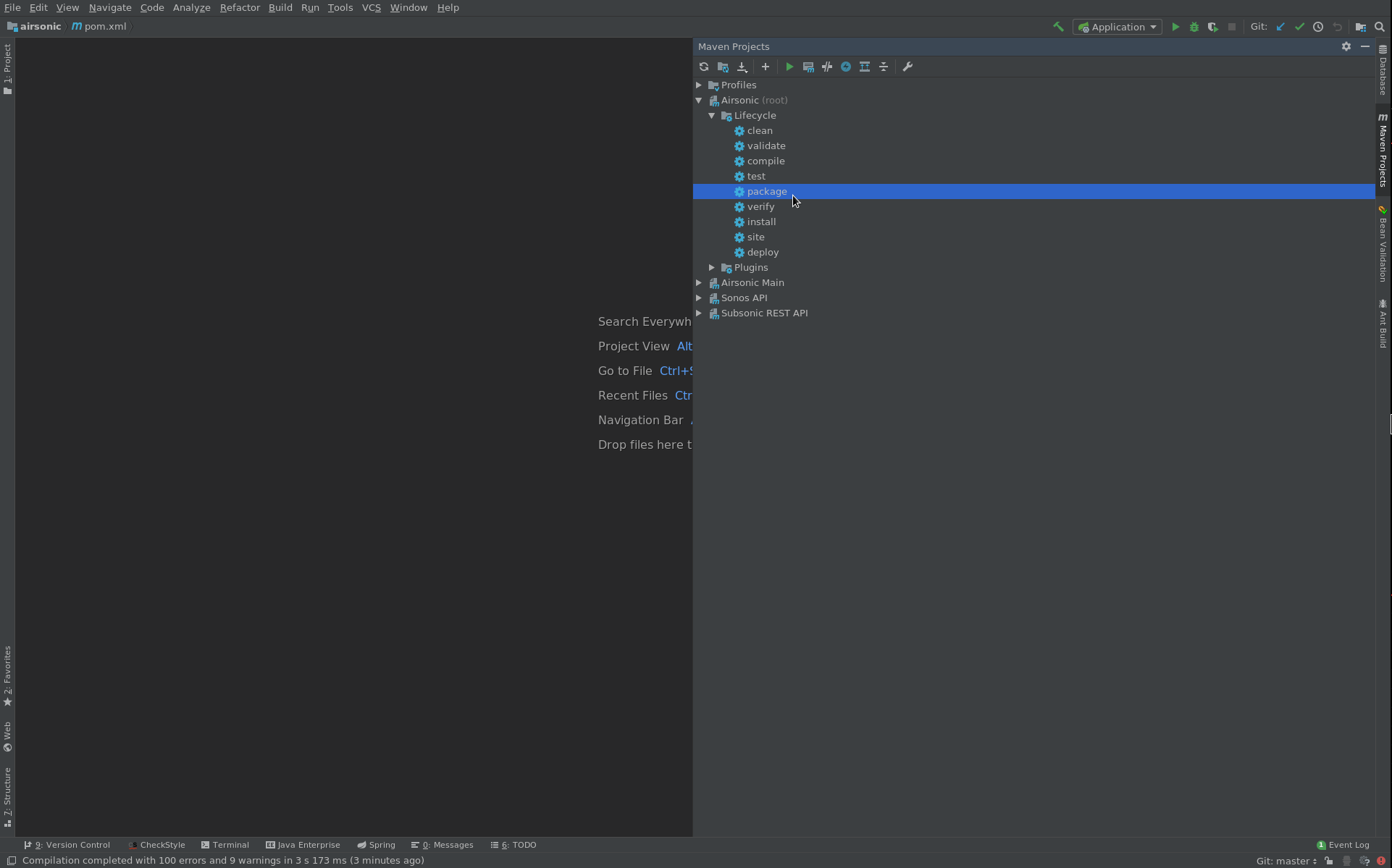Select the clean lifecycle goal
The height and width of the screenshot is (868, 1392).
pos(760,130)
